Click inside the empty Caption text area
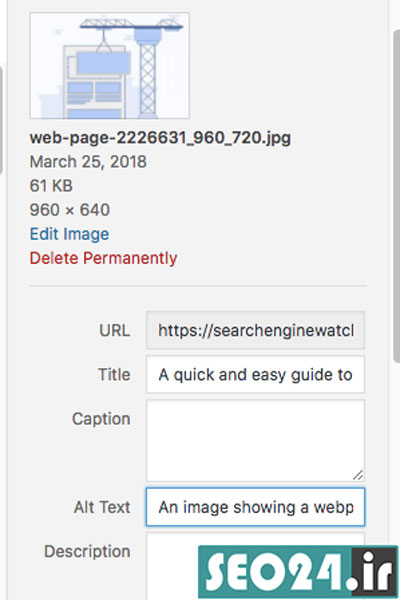 (x=255, y=440)
